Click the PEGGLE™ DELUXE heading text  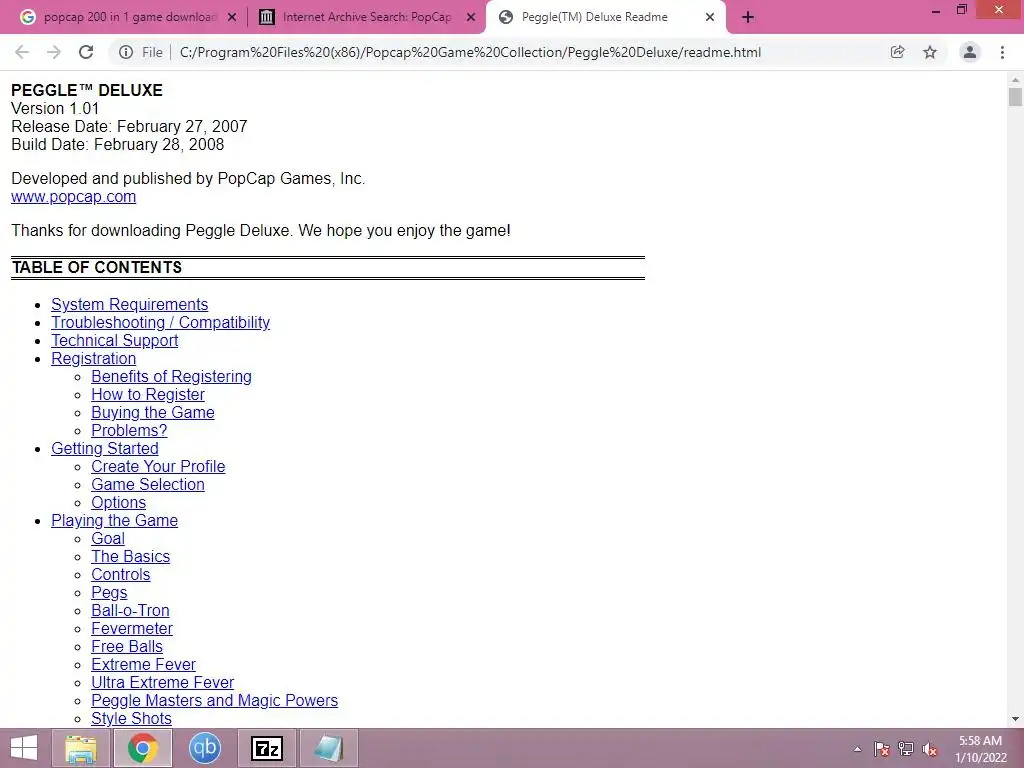coord(87,90)
